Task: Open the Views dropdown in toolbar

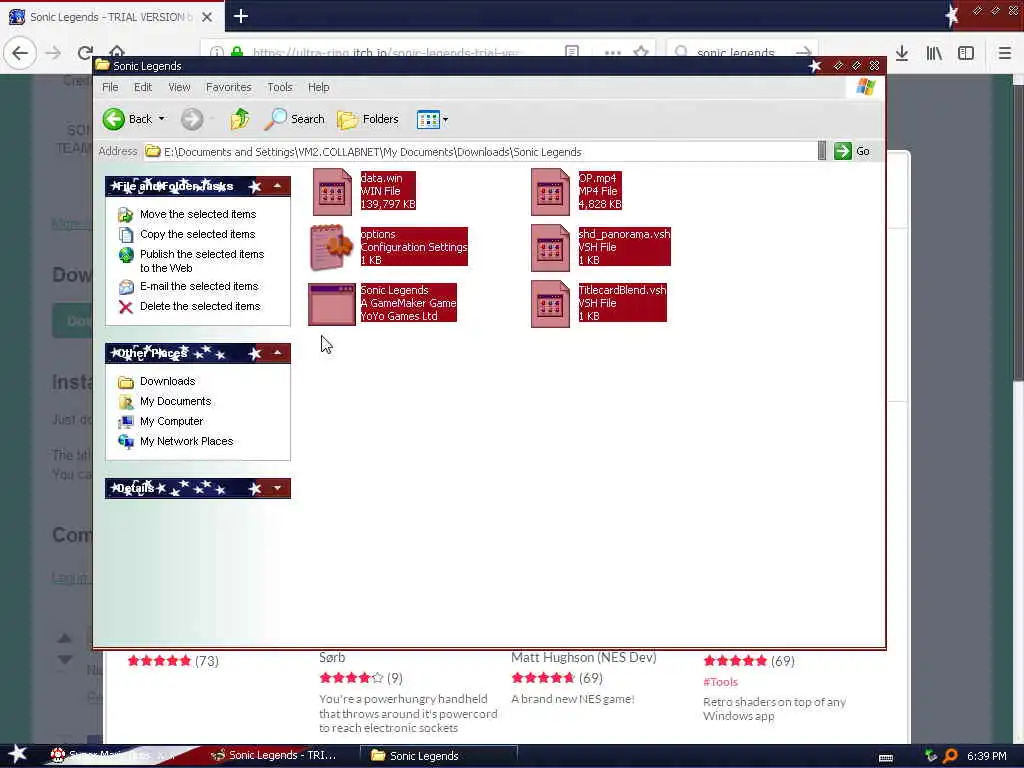Action: 432,120
